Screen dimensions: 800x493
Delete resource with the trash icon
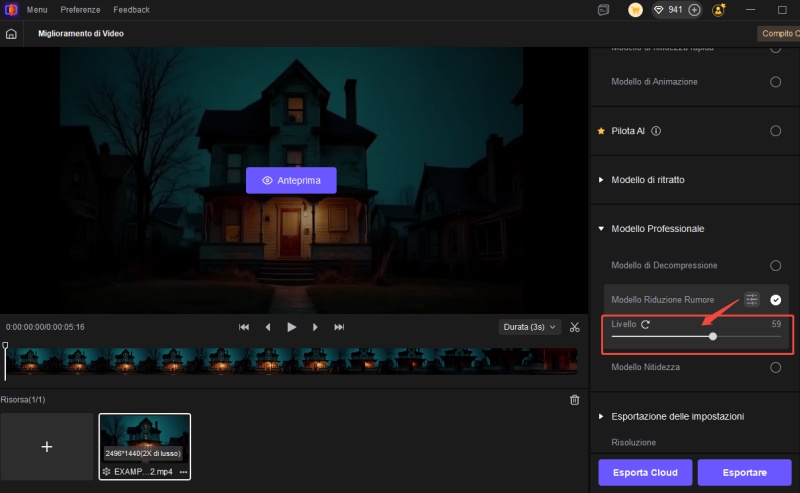coord(574,400)
